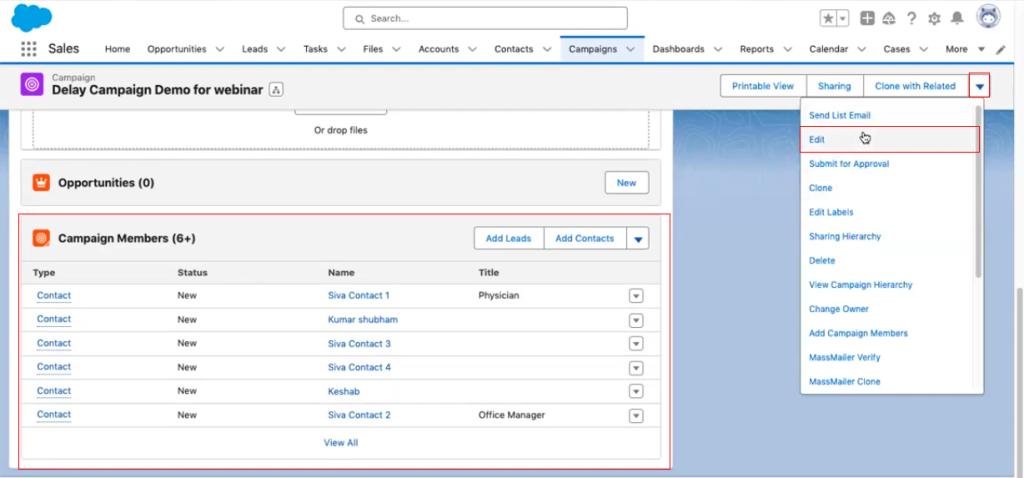This screenshot has height=478, width=1024.
Task: Expand the Opportunities tab chevron
Action: pos(219,49)
